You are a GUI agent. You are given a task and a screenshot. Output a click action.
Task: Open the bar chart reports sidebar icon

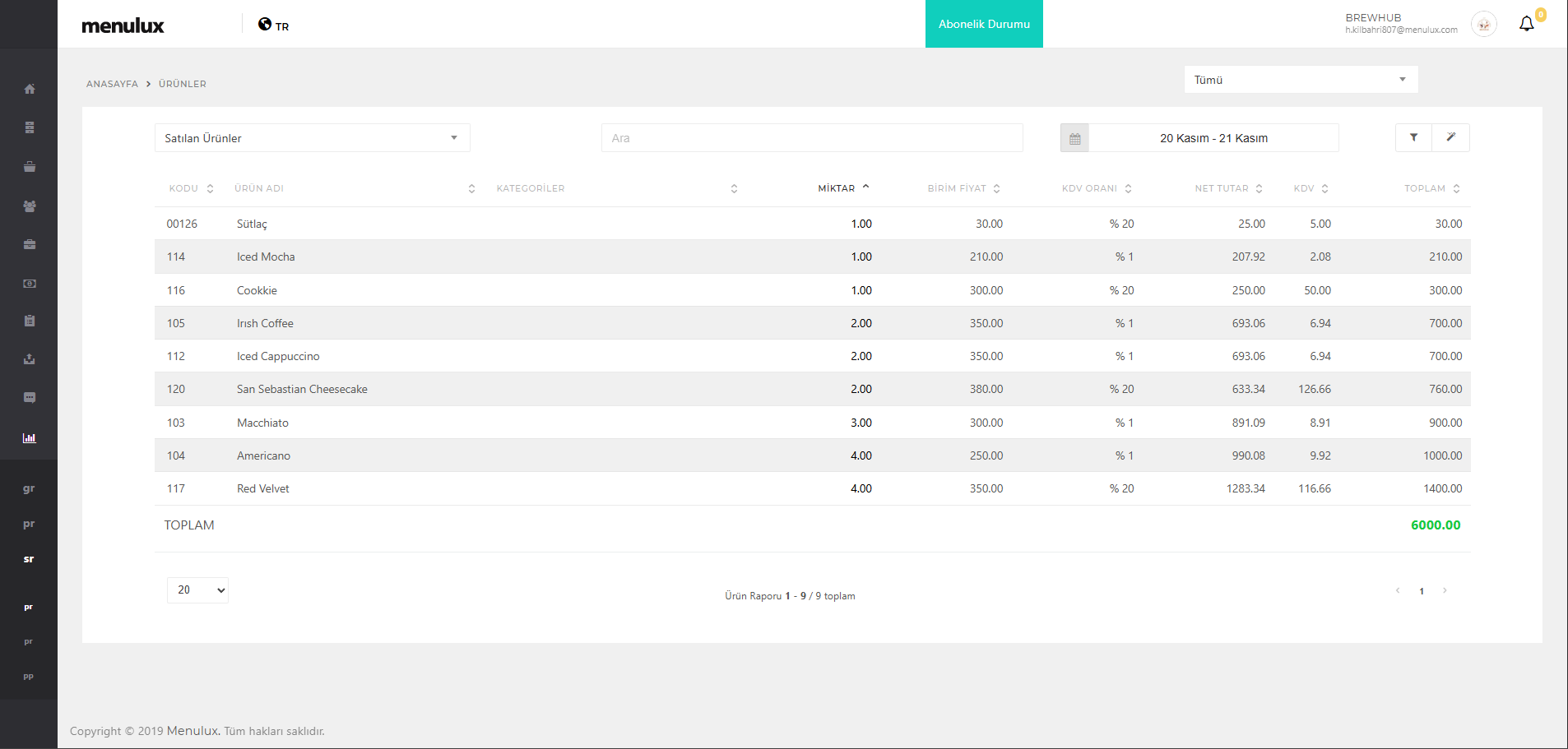click(30, 438)
